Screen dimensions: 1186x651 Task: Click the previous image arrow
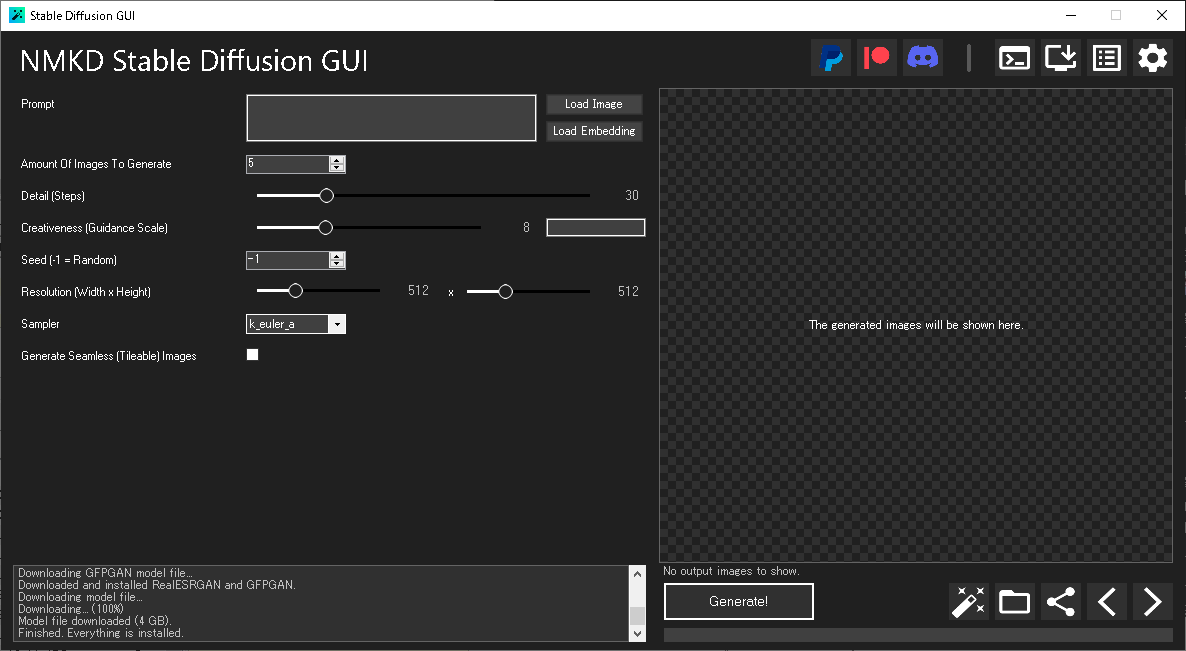1106,601
